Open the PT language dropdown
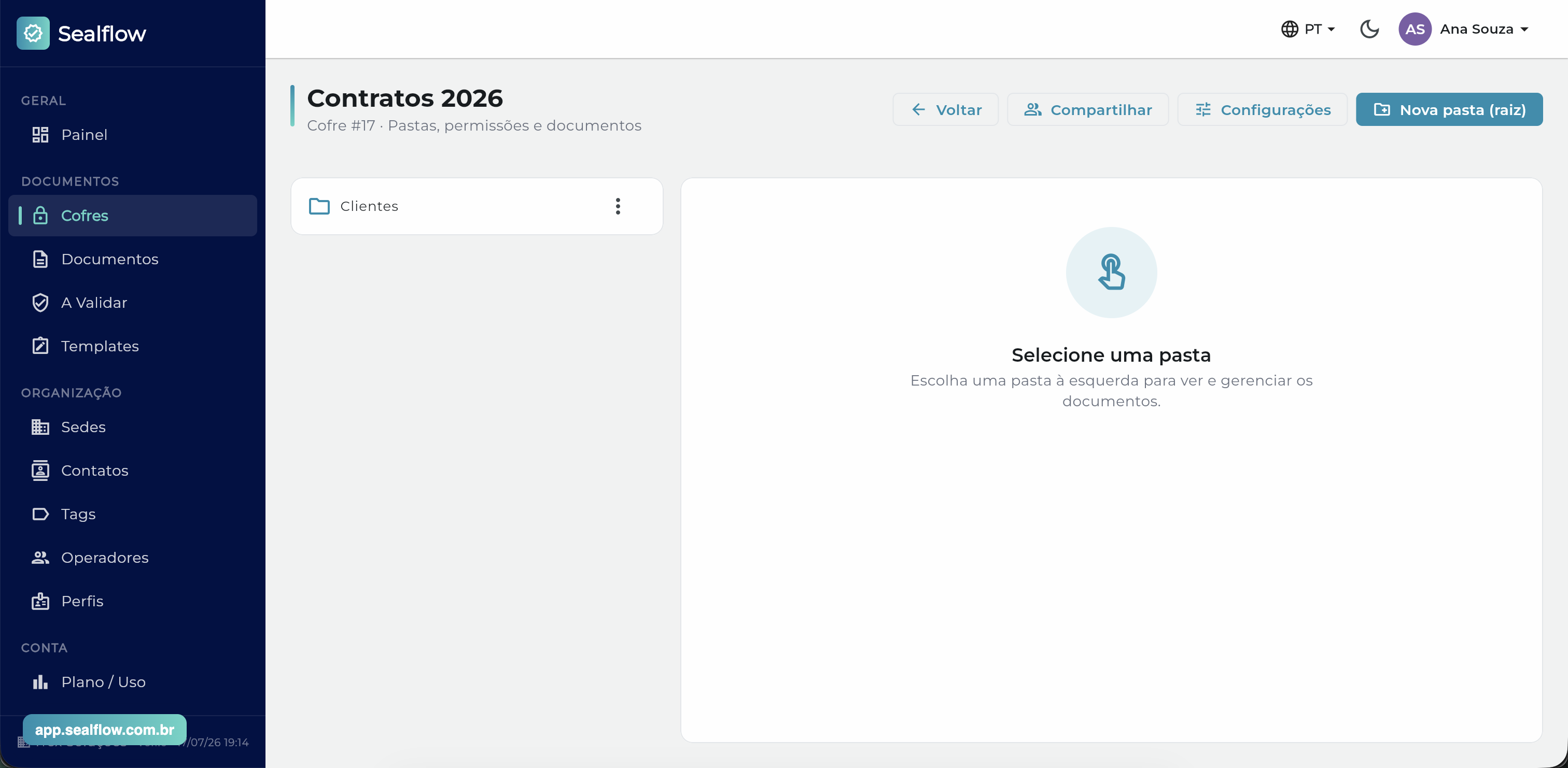The image size is (1568, 768). [1308, 29]
